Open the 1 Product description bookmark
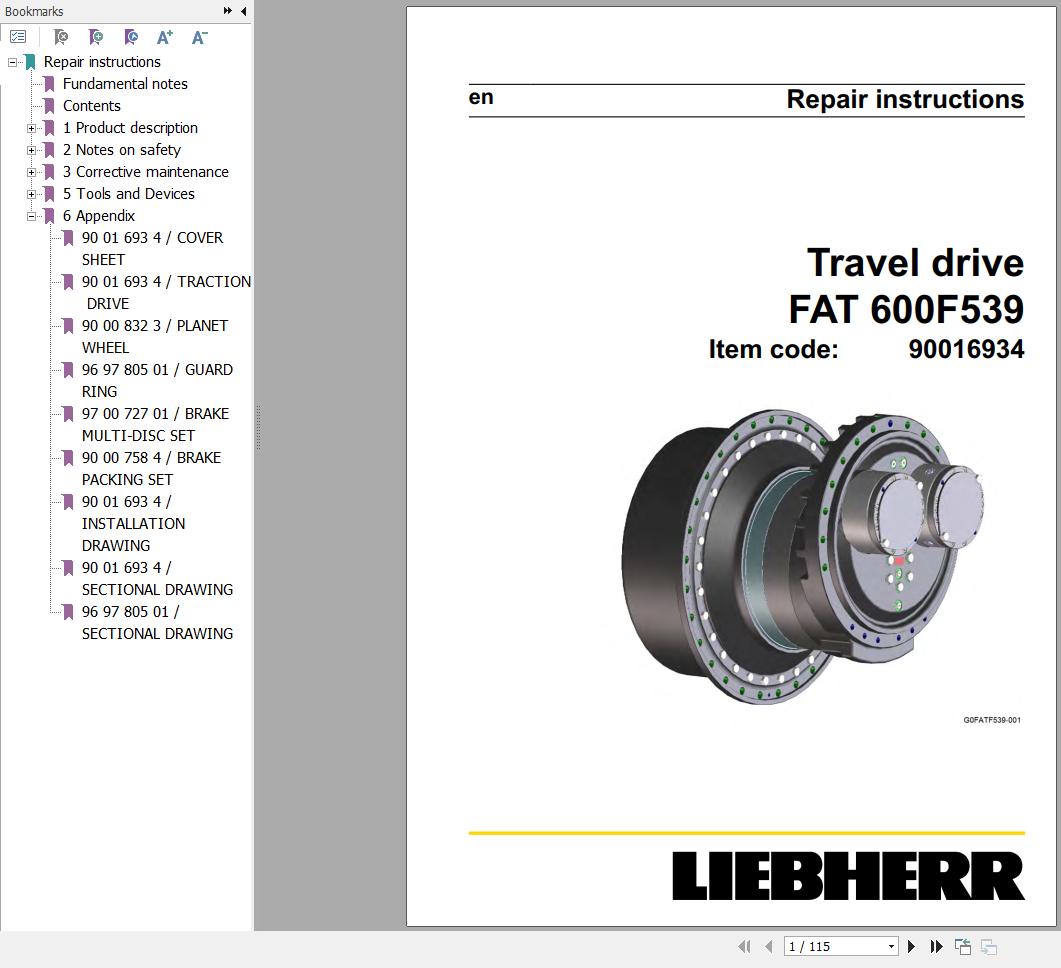 (130, 128)
